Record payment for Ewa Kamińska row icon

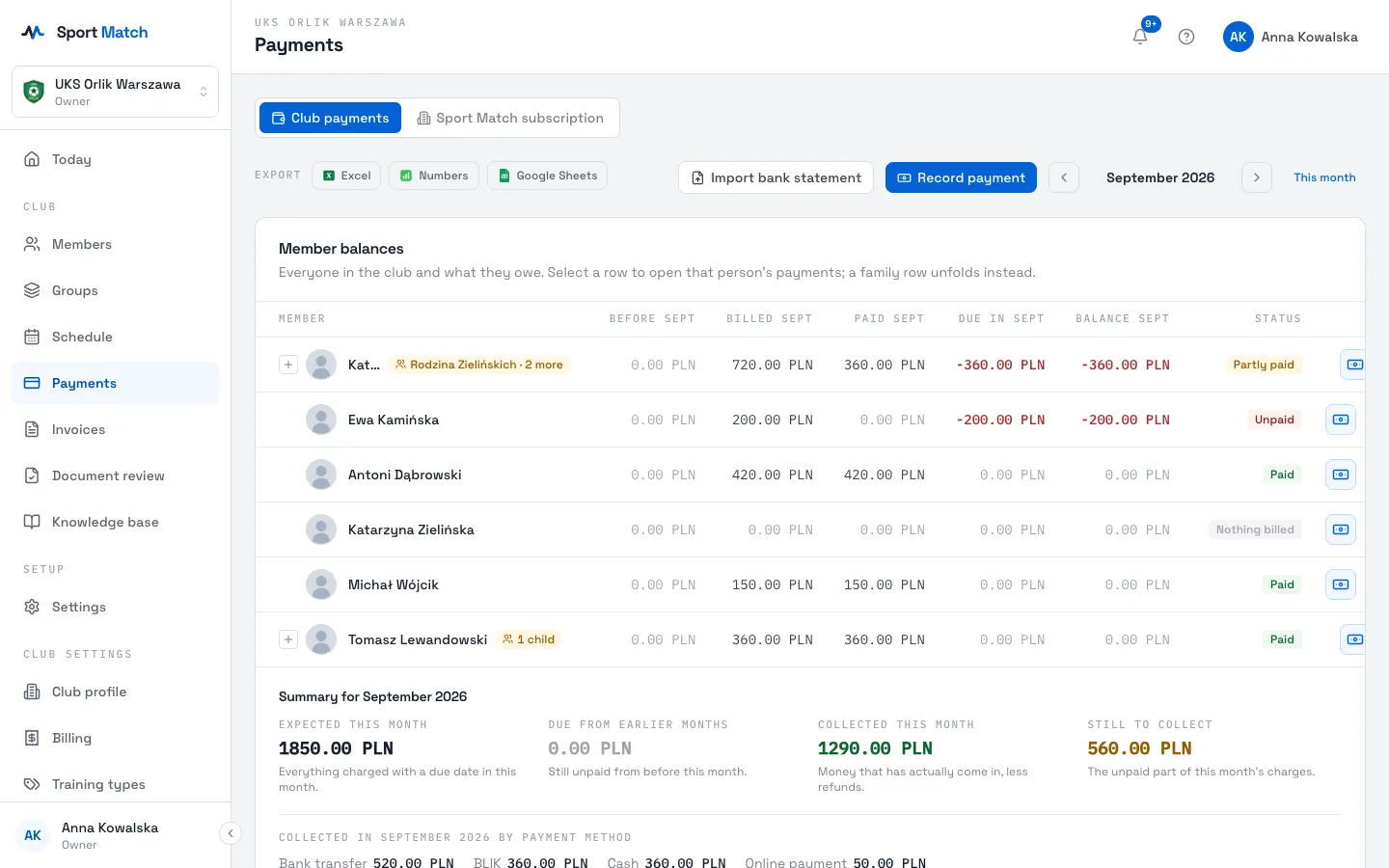[x=1341, y=420]
